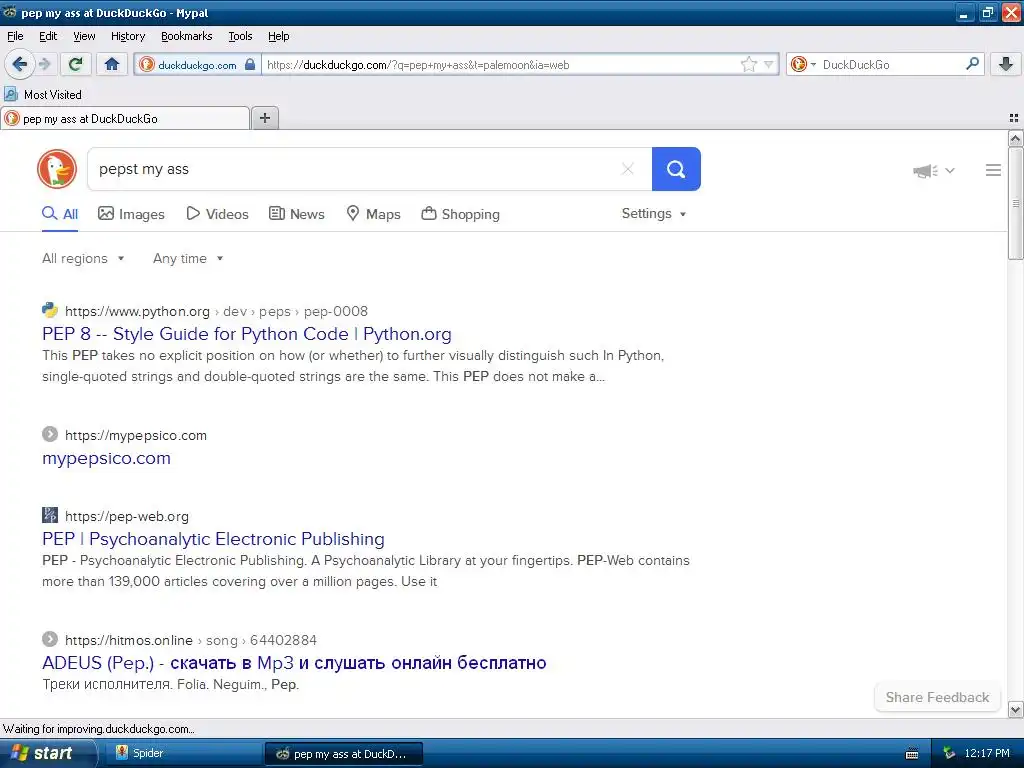Screen dimensions: 1024x768
Task: Click the python.org favicon
Action: point(50,310)
